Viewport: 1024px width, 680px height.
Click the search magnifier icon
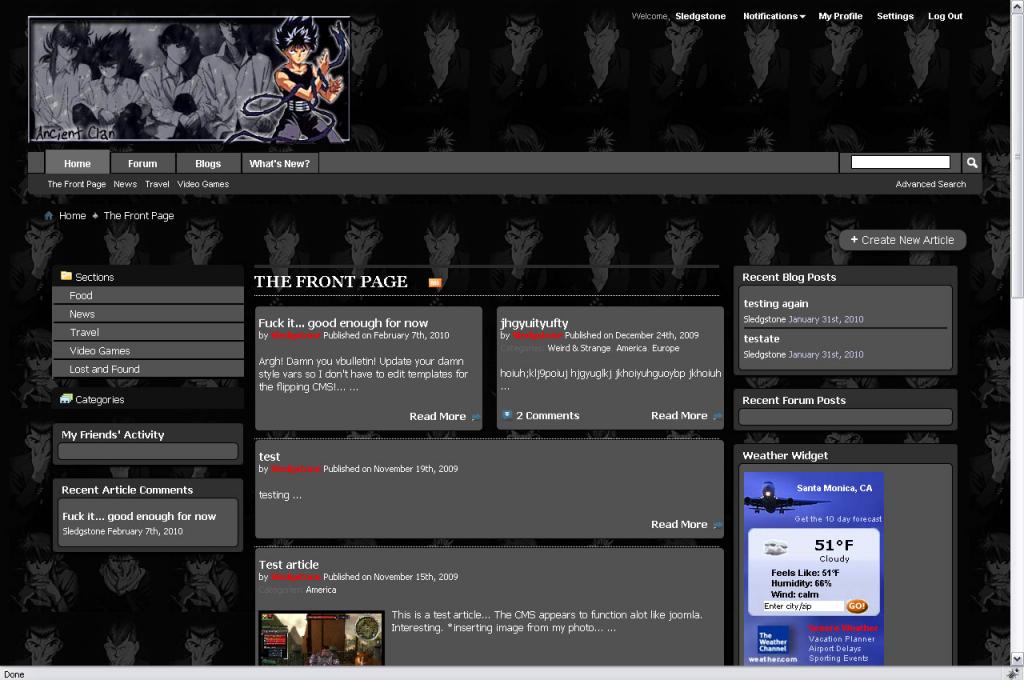tap(972, 163)
